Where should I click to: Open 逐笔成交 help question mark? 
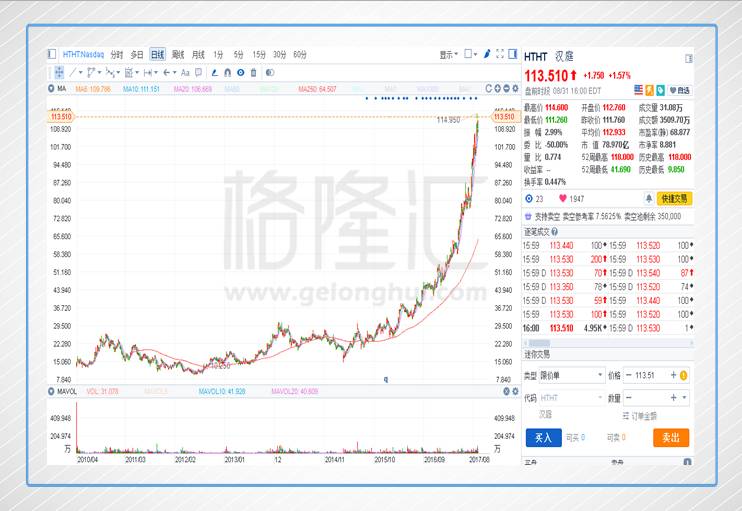pos(554,232)
